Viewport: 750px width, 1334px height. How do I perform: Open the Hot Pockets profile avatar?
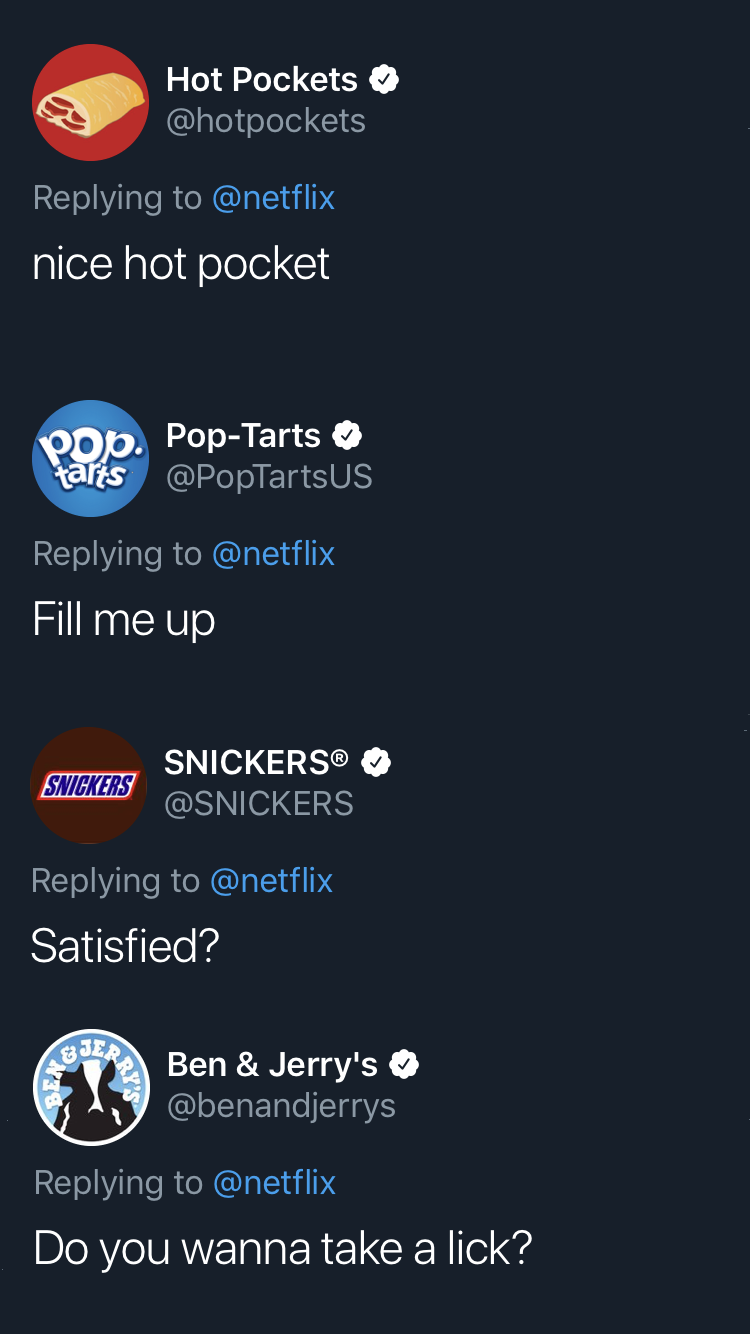tap(90, 102)
